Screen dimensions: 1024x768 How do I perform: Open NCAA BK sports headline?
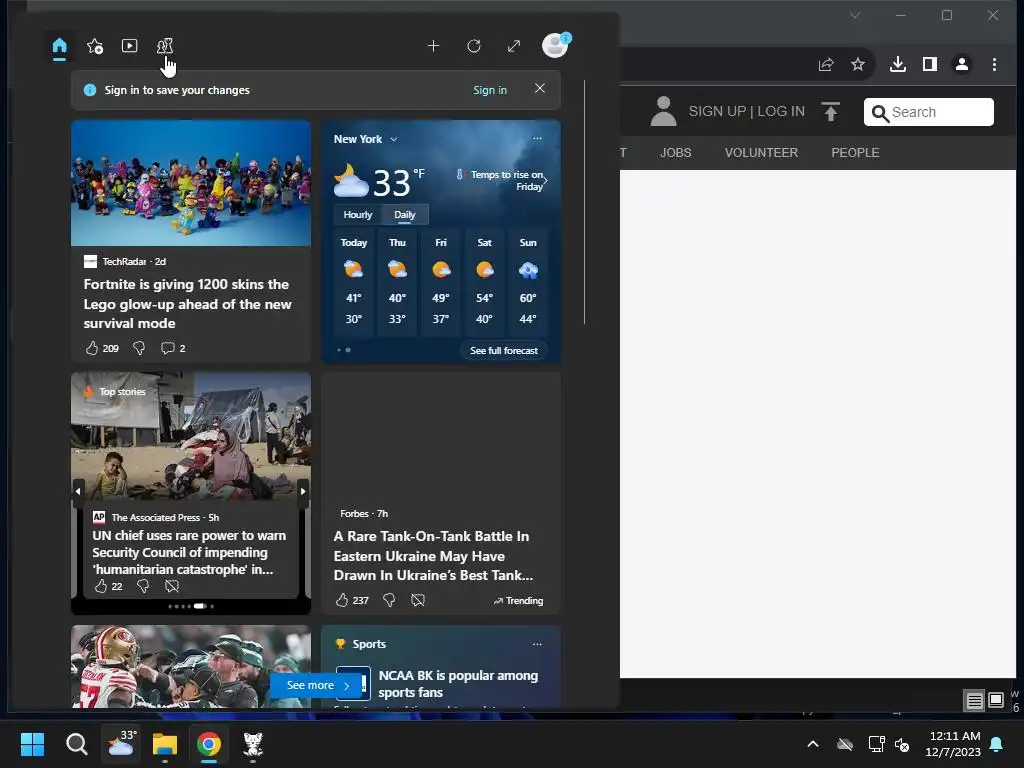coord(458,684)
